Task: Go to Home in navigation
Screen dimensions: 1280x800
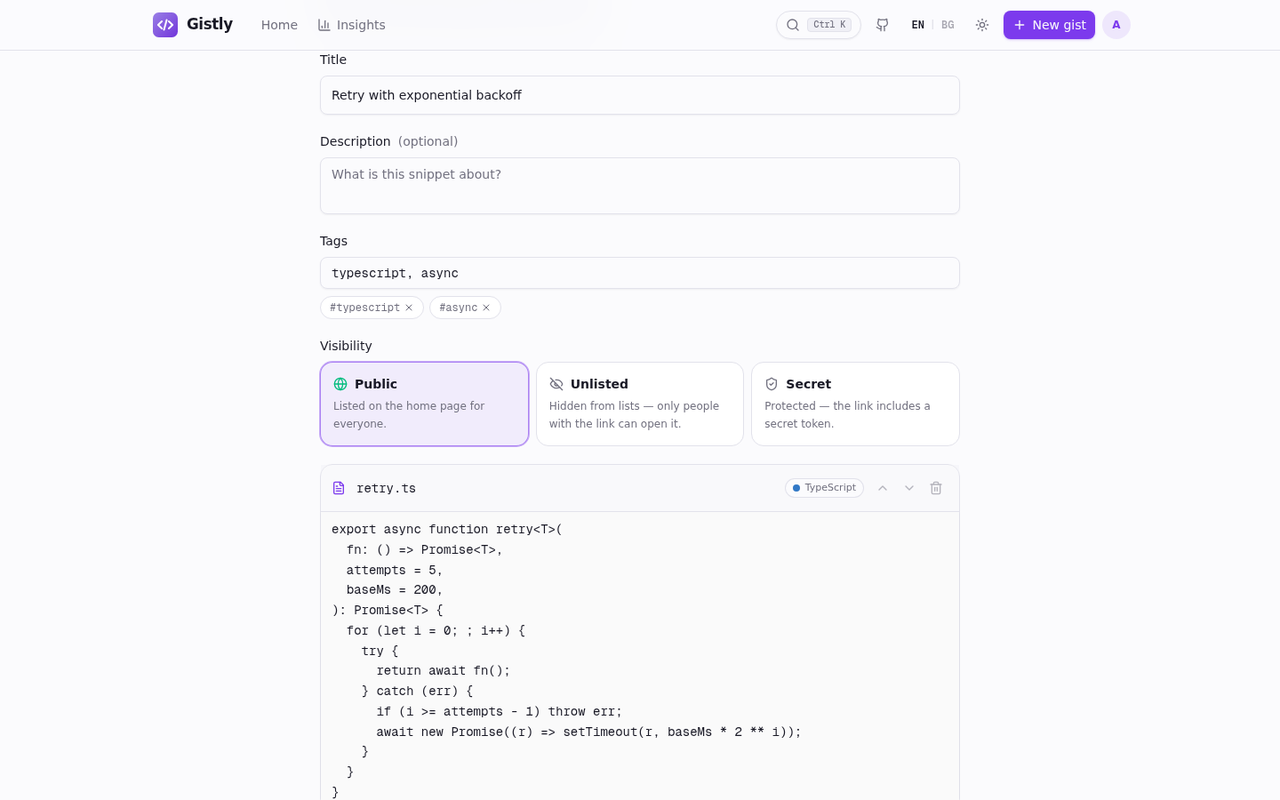Action: (279, 25)
